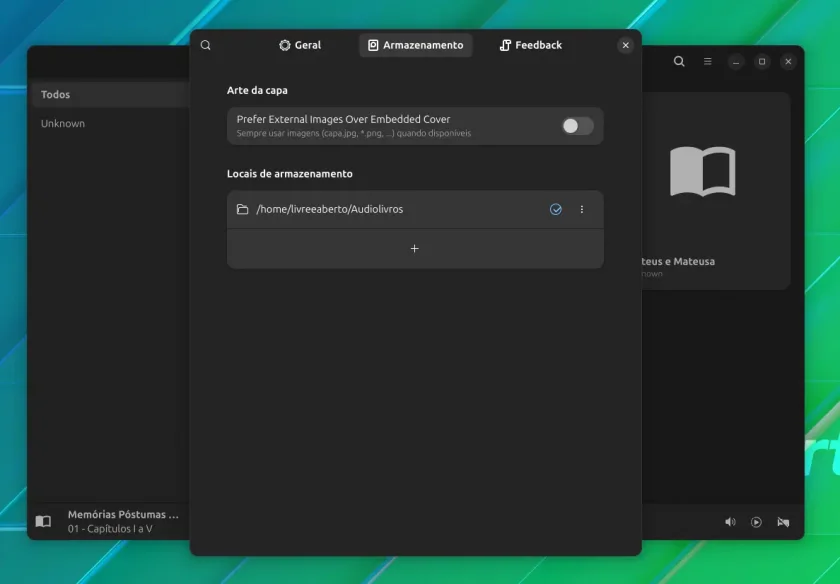Click the volume speaker icon
Screen dimensions: 840x584
pos(730,522)
